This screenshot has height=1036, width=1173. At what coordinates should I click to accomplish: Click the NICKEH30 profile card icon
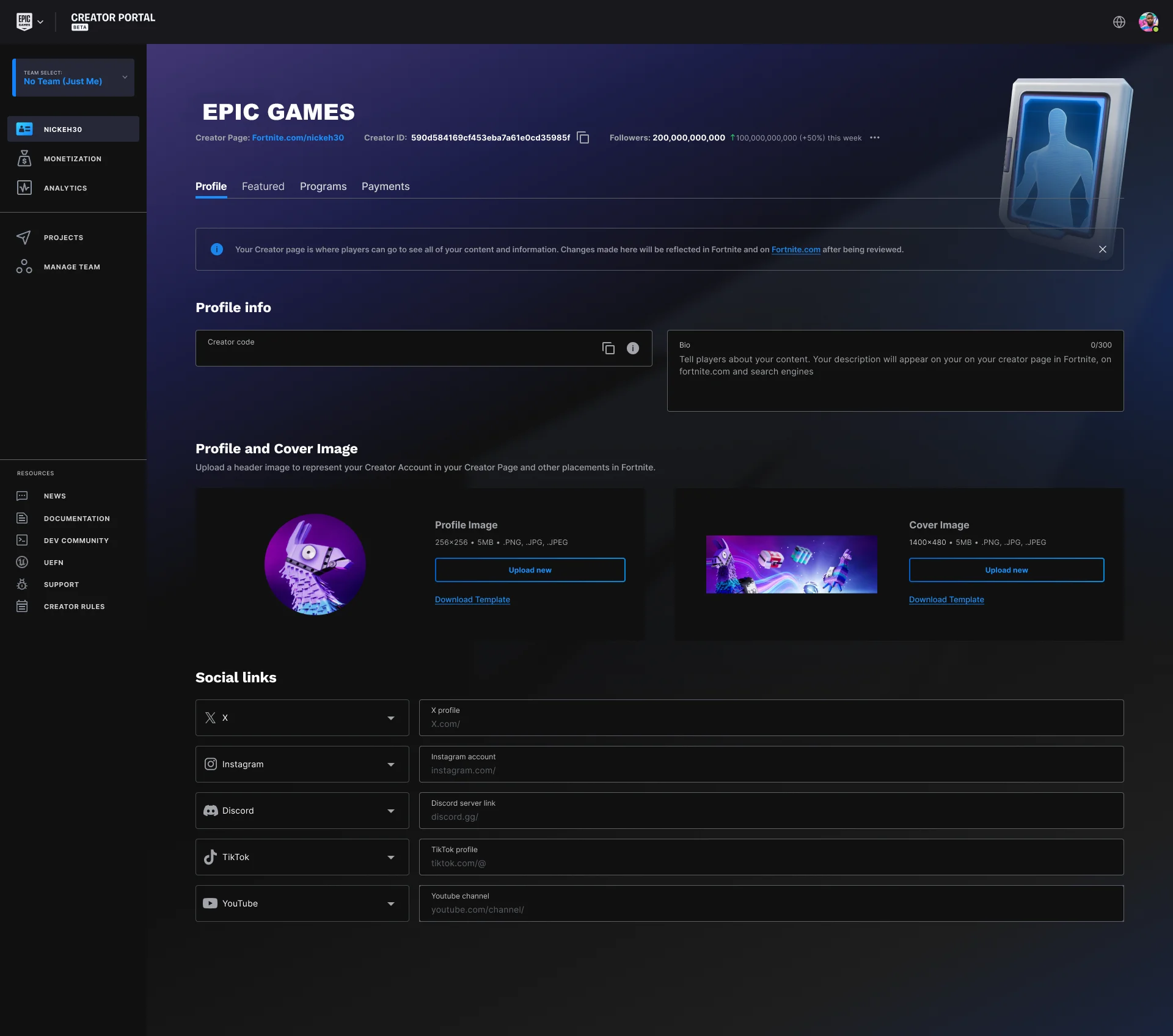(x=24, y=129)
